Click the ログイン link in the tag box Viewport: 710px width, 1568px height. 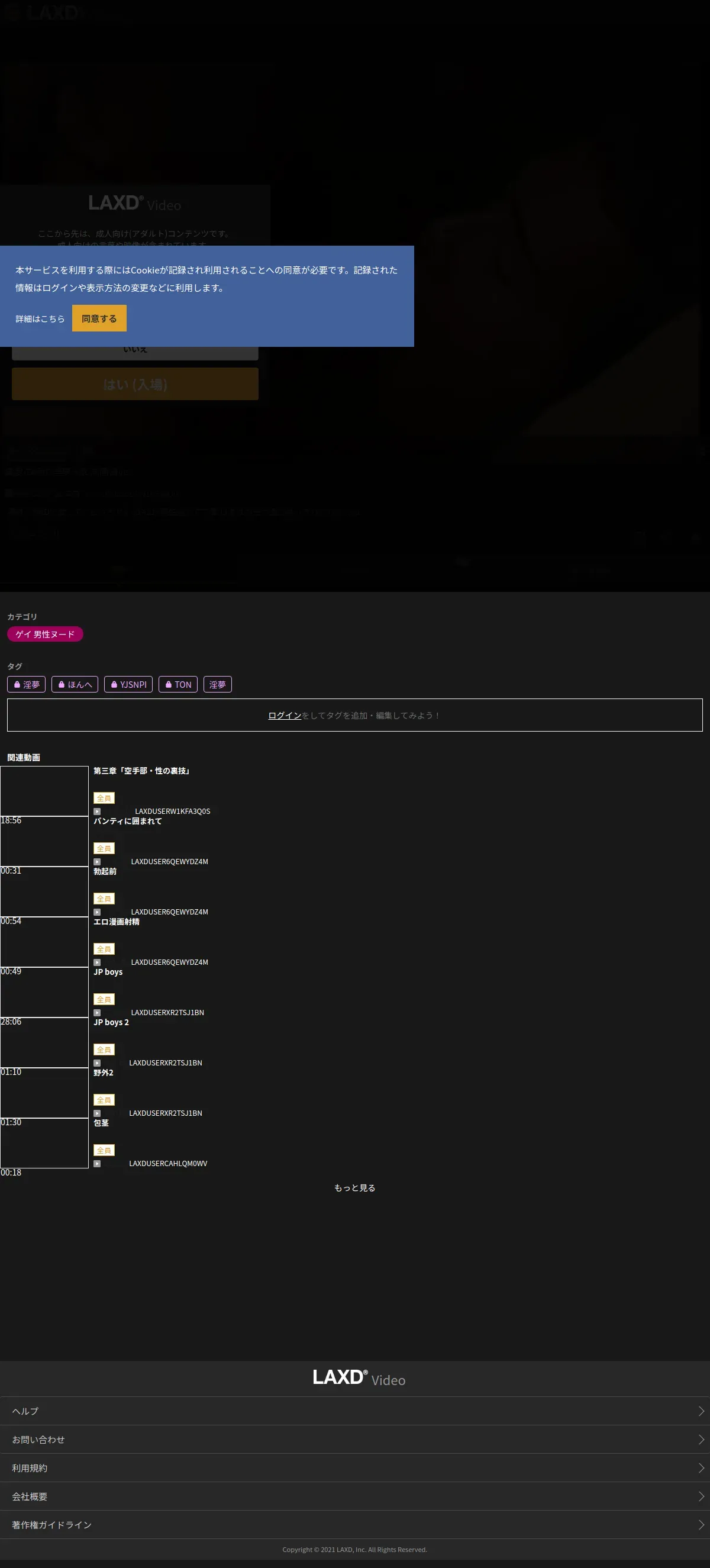[285, 716]
